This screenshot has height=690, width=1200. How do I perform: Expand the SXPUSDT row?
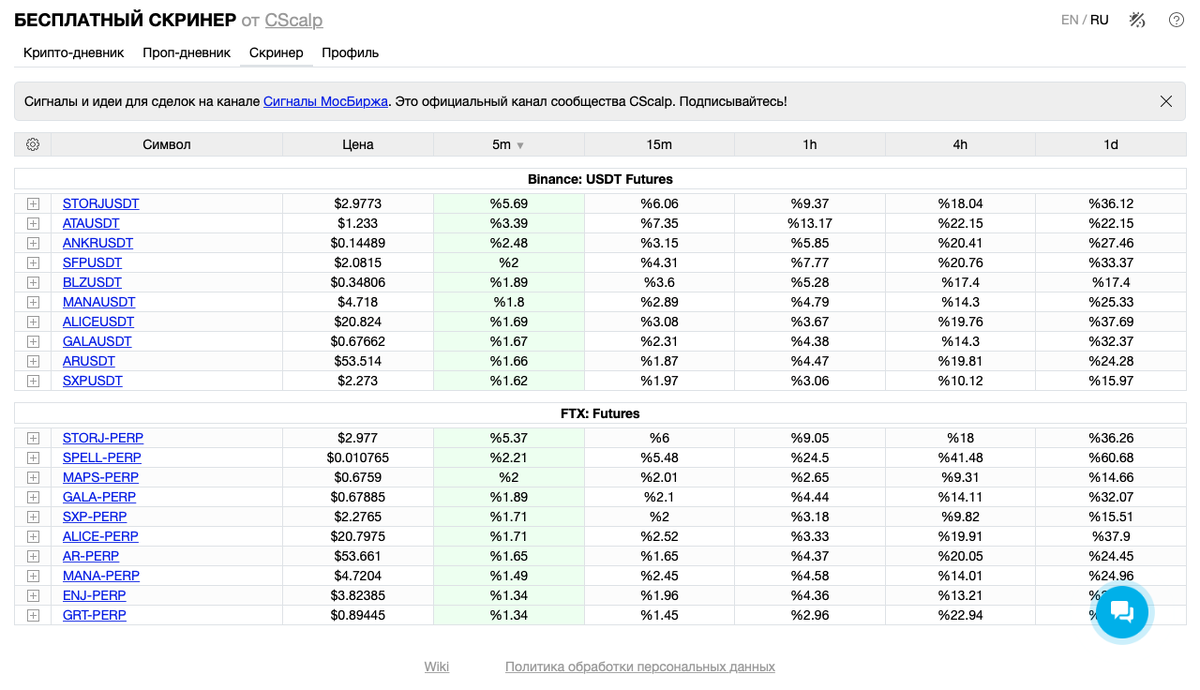(x=33, y=381)
